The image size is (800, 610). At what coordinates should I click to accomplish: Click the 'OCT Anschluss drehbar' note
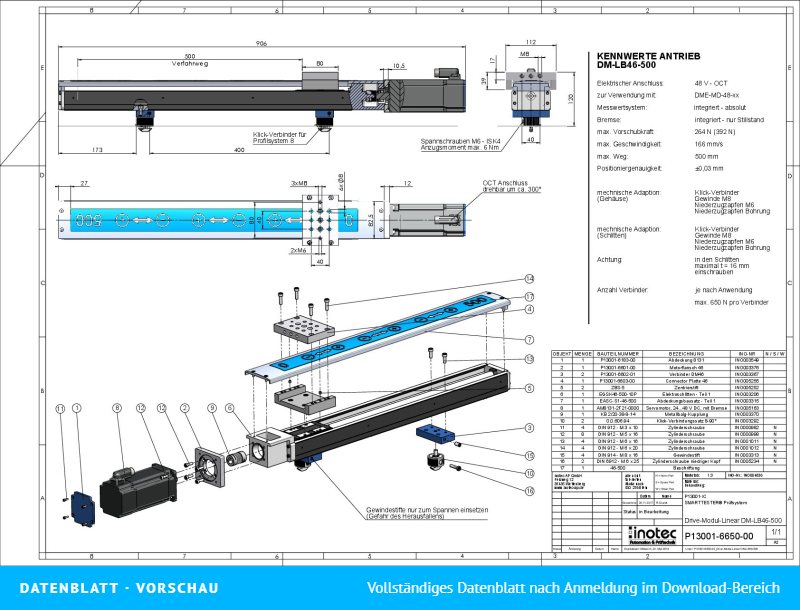pos(511,186)
